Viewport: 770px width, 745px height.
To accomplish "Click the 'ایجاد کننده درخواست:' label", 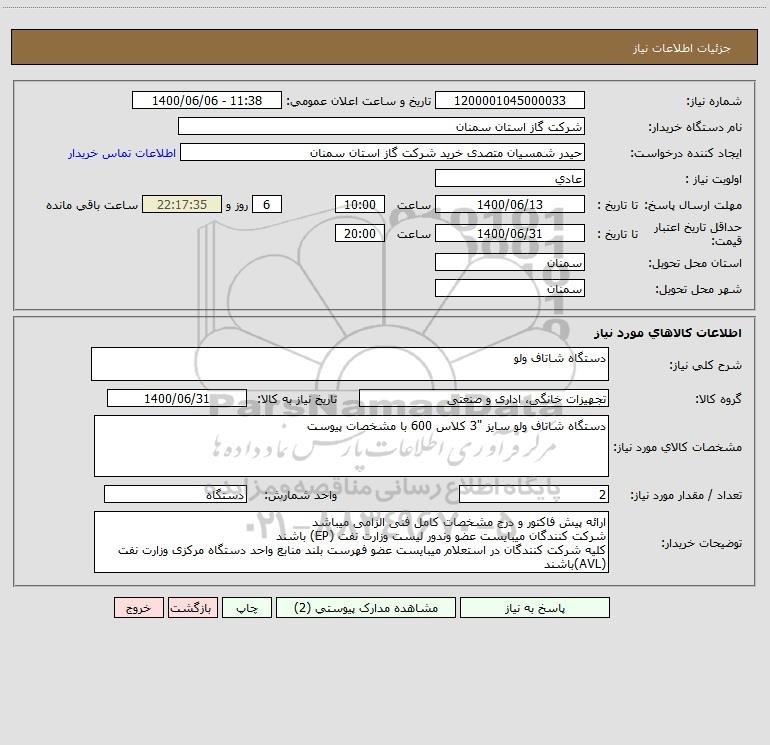I will (686, 153).
